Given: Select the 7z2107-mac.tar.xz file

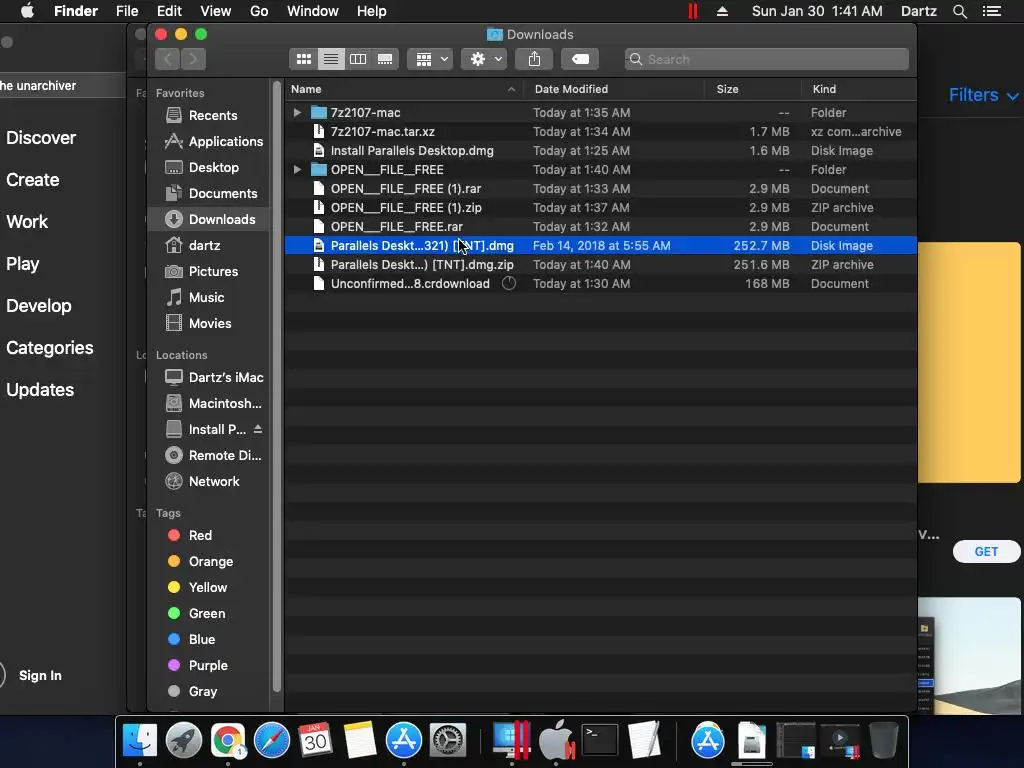Looking at the screenshot, I should [601, 132].
